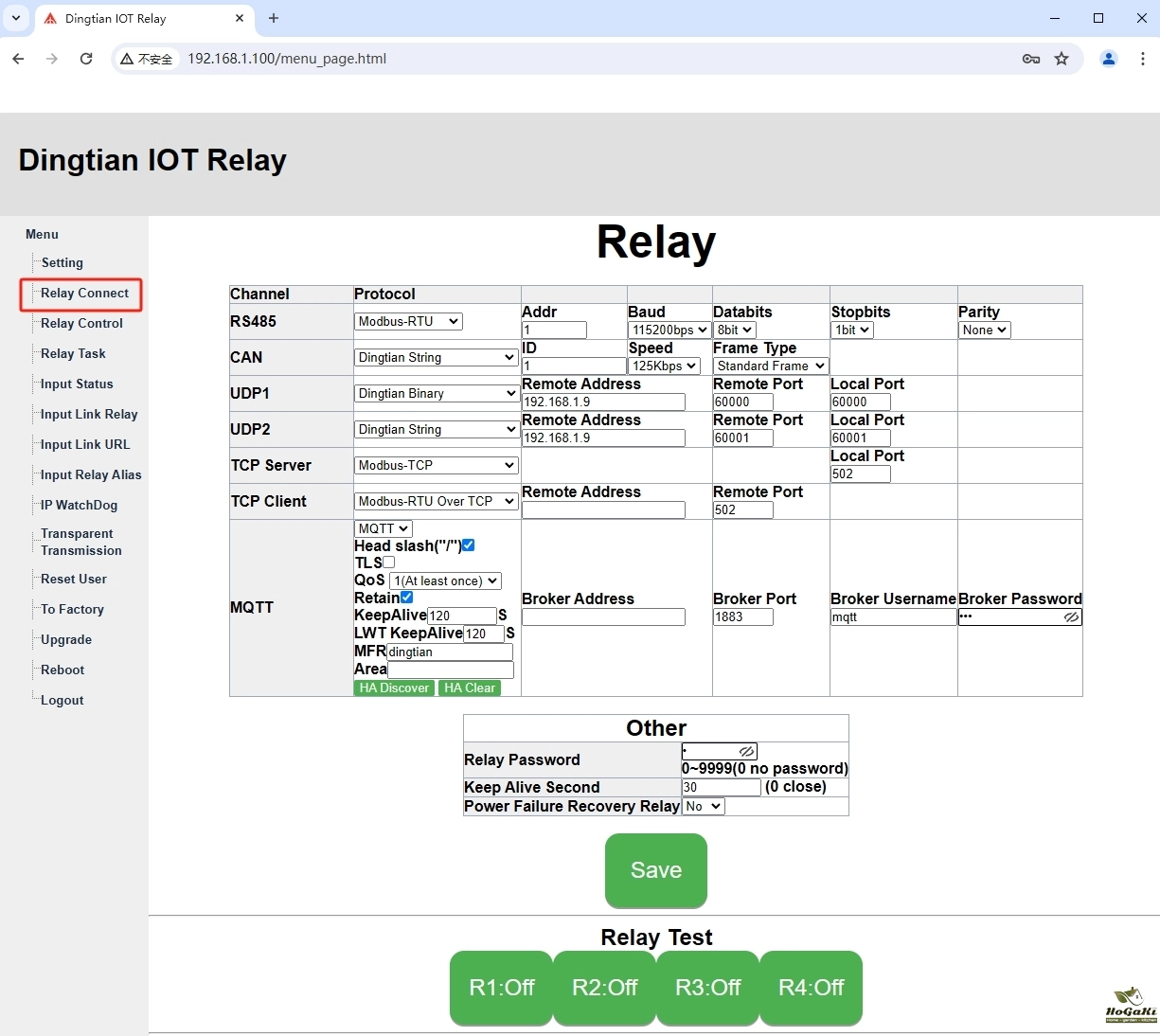Toggle relay R1 in Relay Test
Screen dimensions: 1160x1036
[x=501, y=988]
